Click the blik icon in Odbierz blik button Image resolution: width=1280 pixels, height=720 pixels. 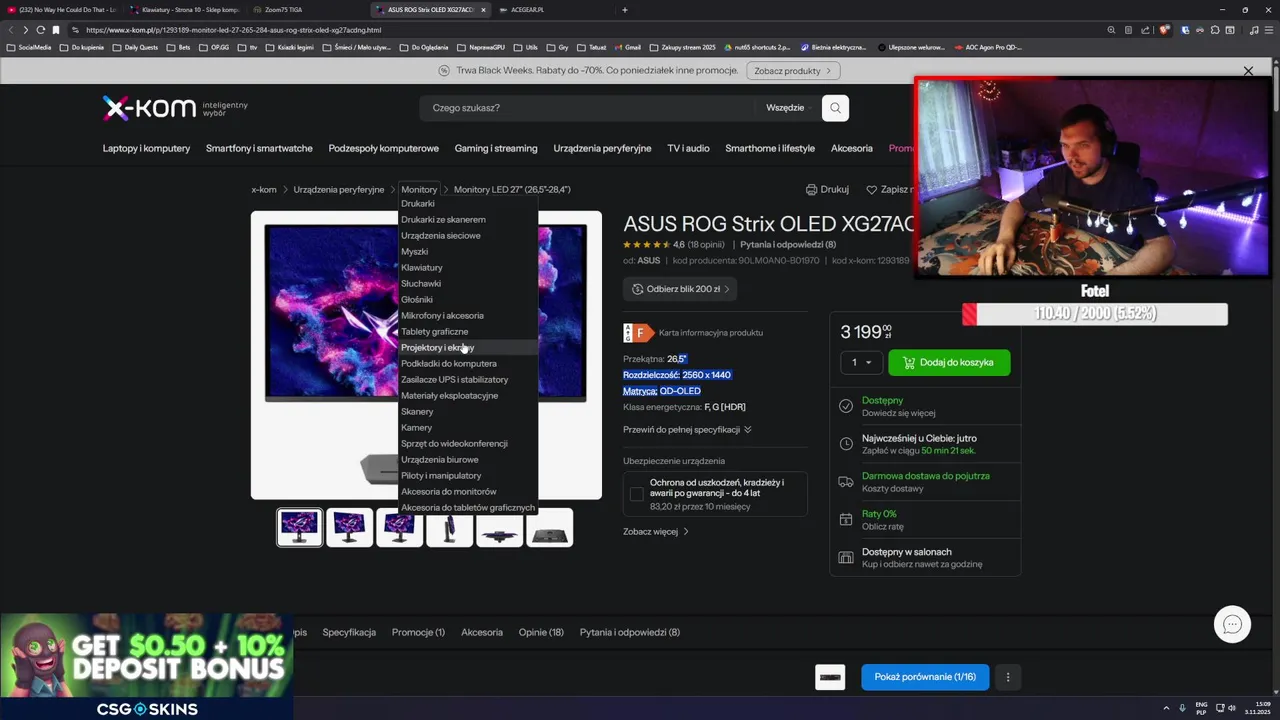(638, 289)
